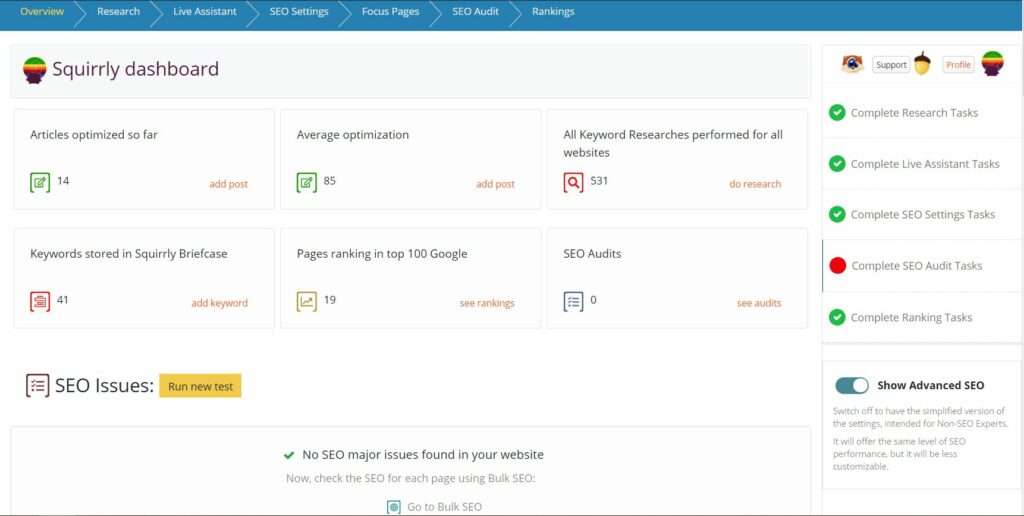Go to the SEO Settings tab
The width and height of the screenshot is (1024, 516).
298,12
